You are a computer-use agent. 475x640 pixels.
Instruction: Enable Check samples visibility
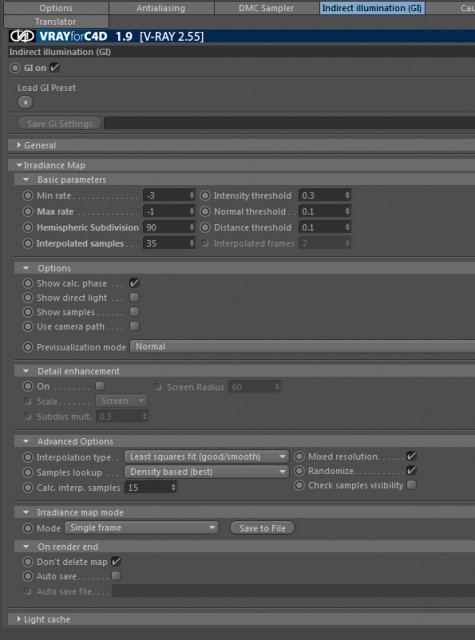(x=412, y=485)
